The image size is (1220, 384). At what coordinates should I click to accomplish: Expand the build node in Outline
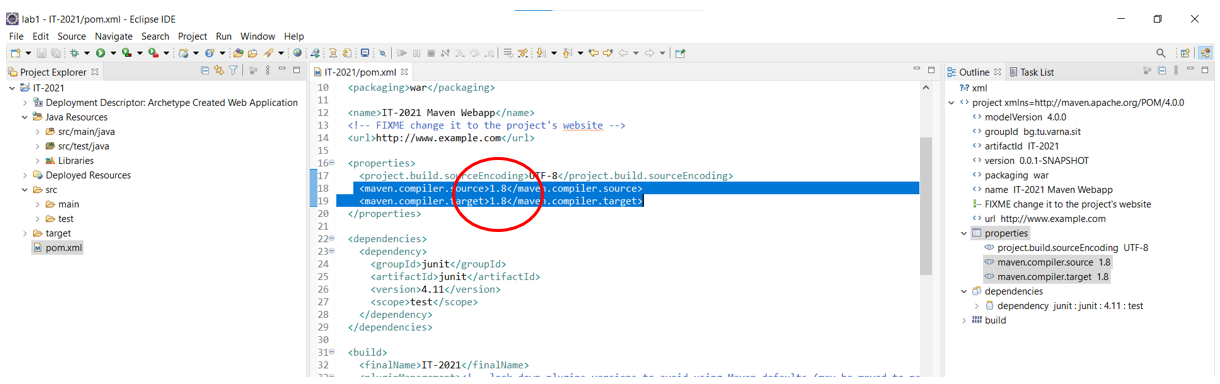click(x=964, y=320)
